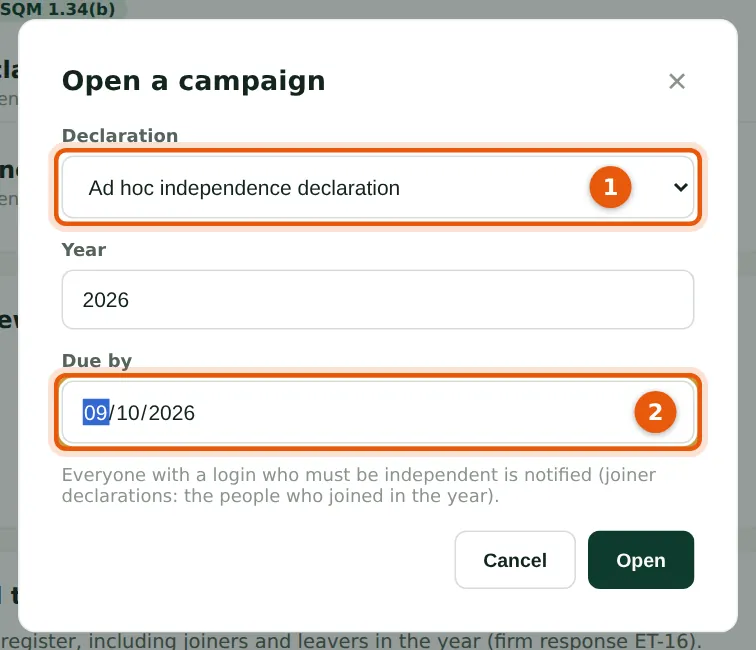Expand the Declaration dropdown chevron
The width and height of the screenshot is (756, 650).
point(680,187)
